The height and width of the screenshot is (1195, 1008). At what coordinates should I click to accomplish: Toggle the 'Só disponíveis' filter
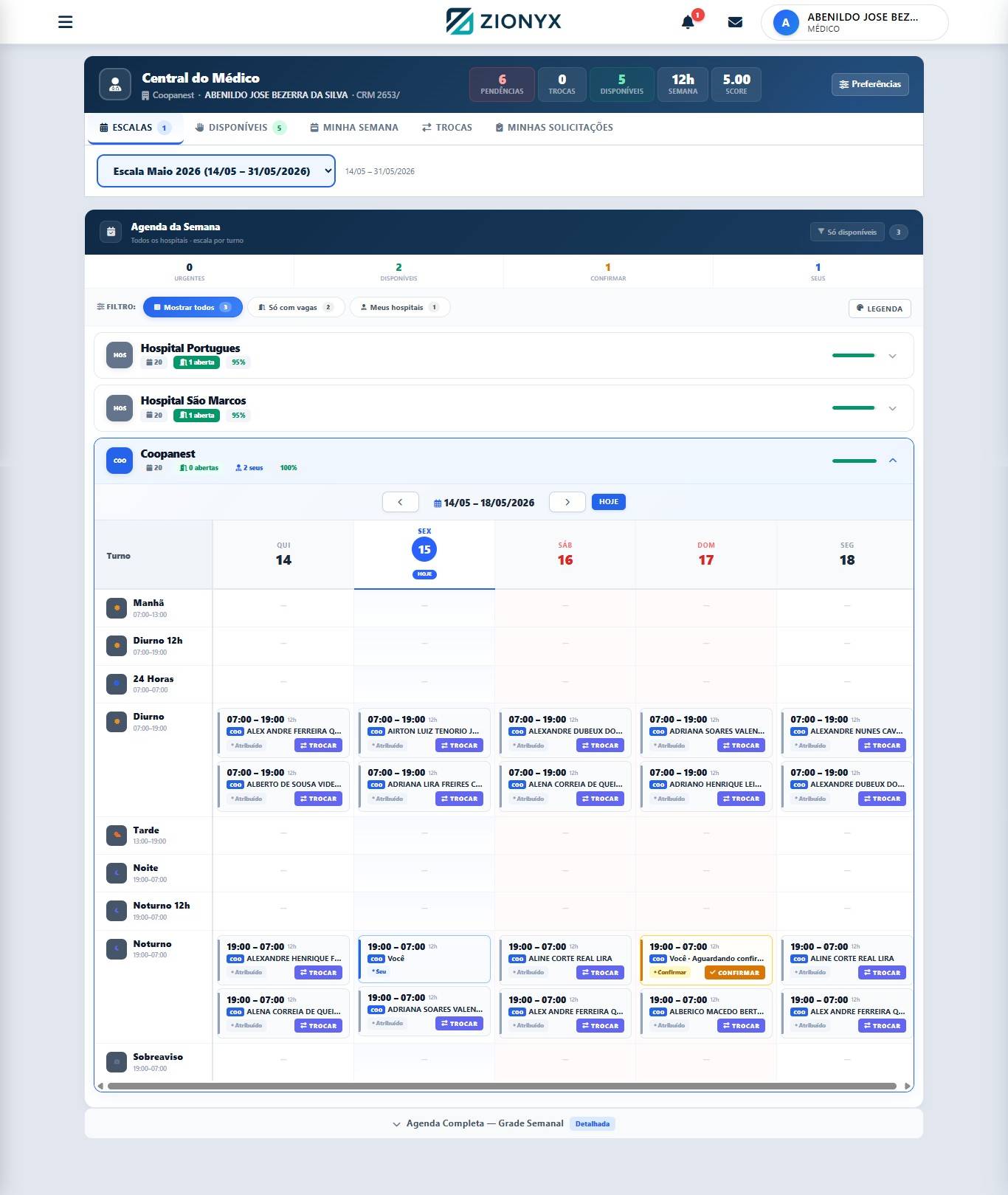(847, 232)
